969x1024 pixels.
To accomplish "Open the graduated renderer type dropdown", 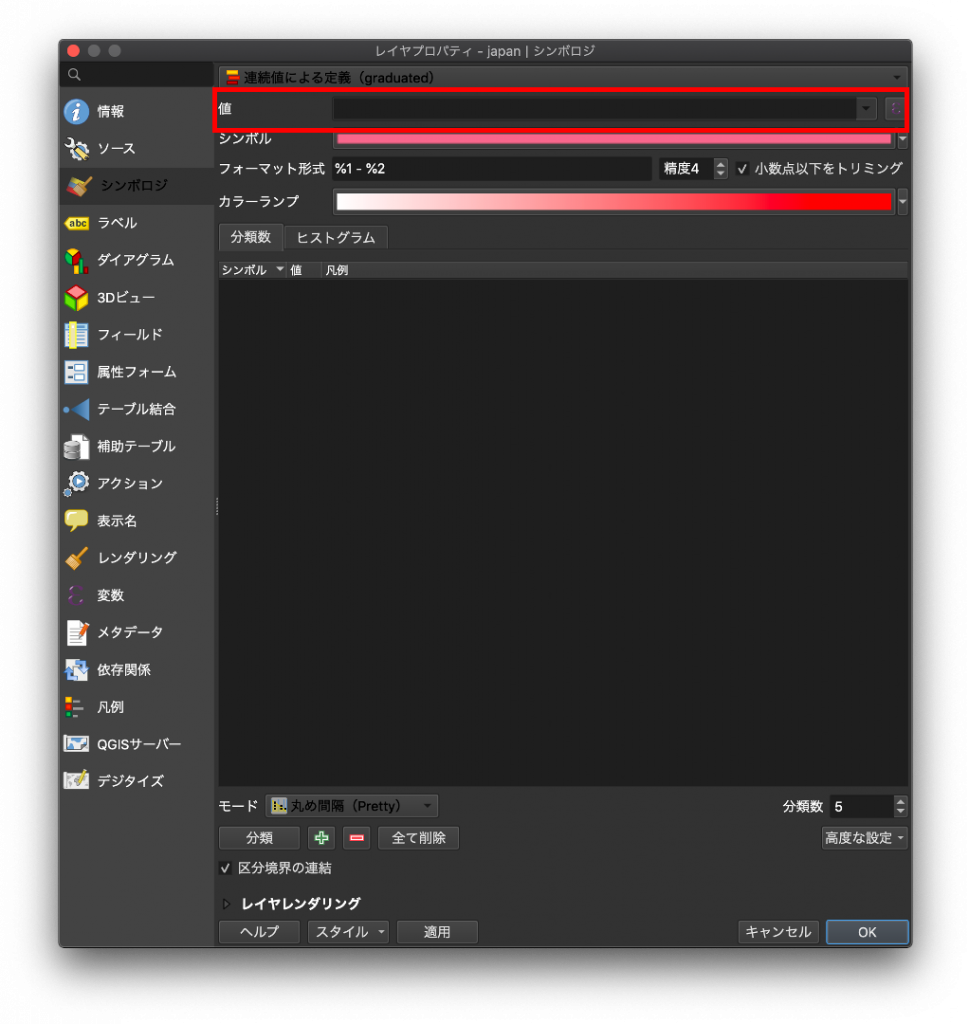I will (x=563, y=78).
